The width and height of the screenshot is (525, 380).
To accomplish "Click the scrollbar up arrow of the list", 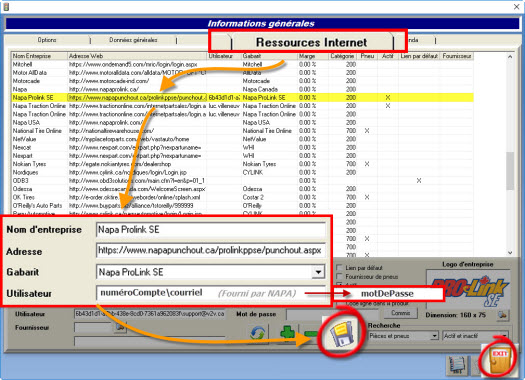I will pyautogui.click(x=510, y=57).
